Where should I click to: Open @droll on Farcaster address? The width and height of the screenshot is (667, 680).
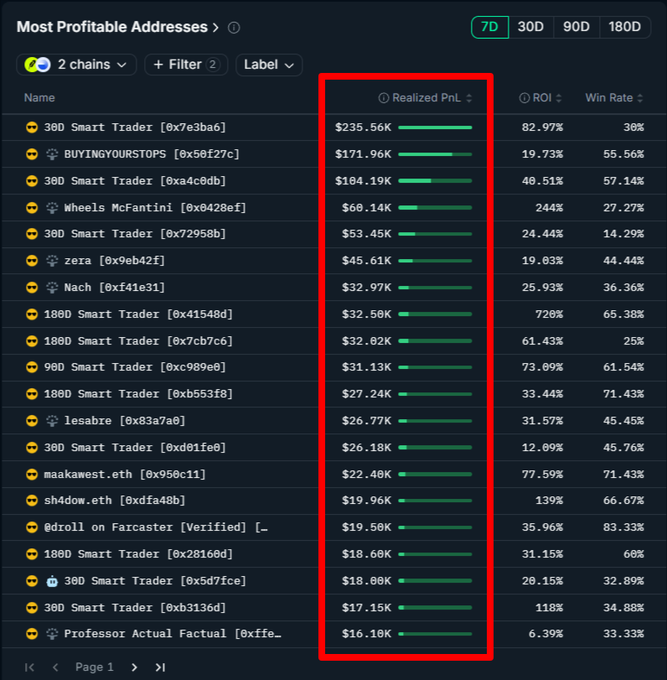click(x=156, y=527)
